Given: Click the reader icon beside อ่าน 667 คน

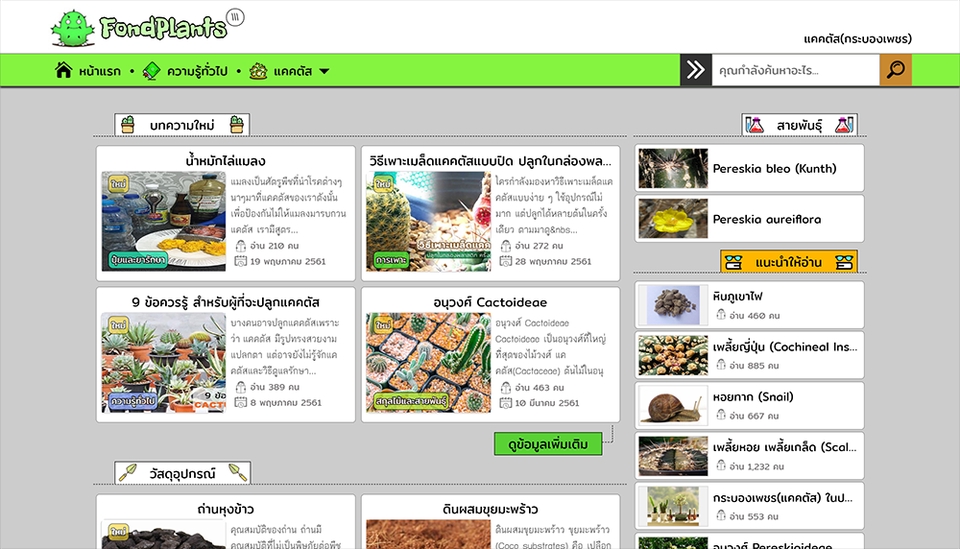Looking at the screenshot, I should pyautogui.click(x=721, y=416).
